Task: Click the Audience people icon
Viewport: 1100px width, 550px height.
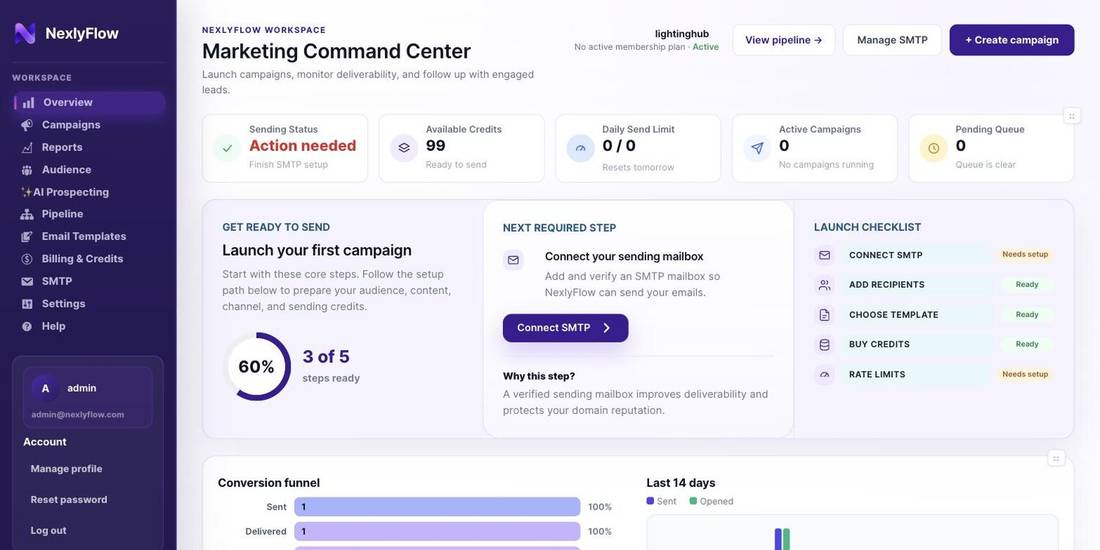Action: pyautogui.click(x=27, y=170)
